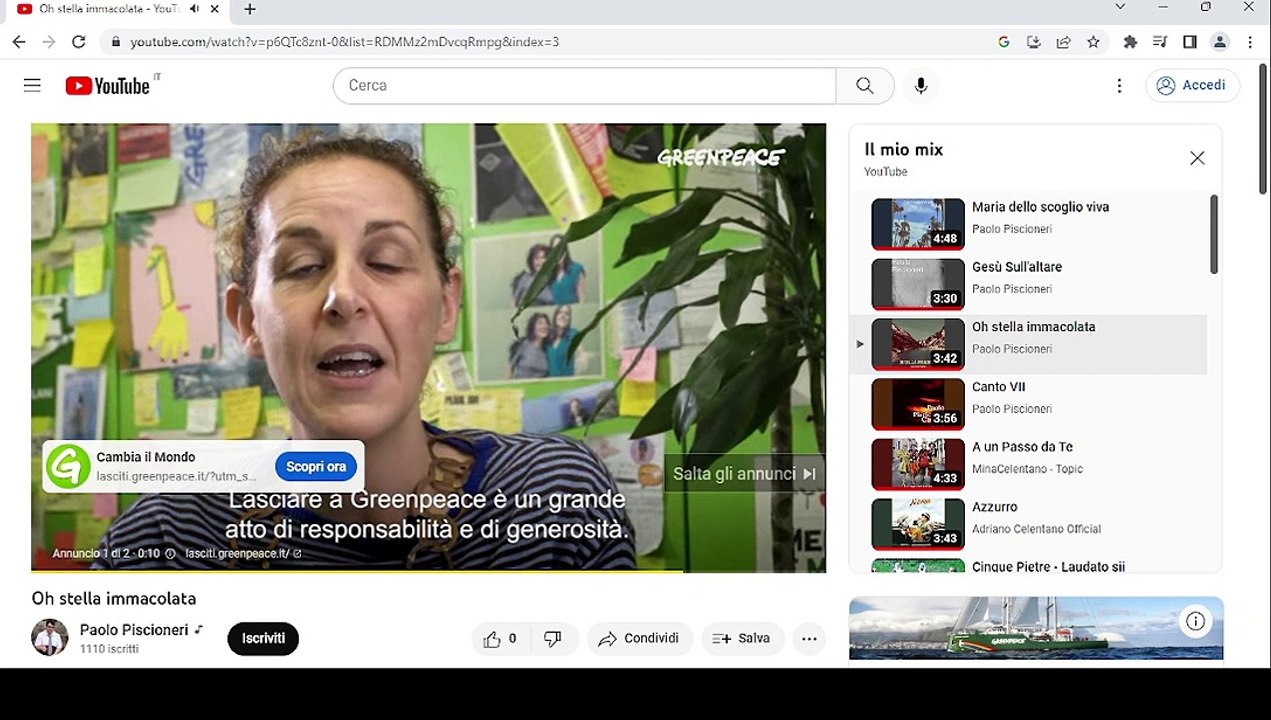1271x720 pixels.
Task: Open a new browser tab
Action: coord(250,9)
